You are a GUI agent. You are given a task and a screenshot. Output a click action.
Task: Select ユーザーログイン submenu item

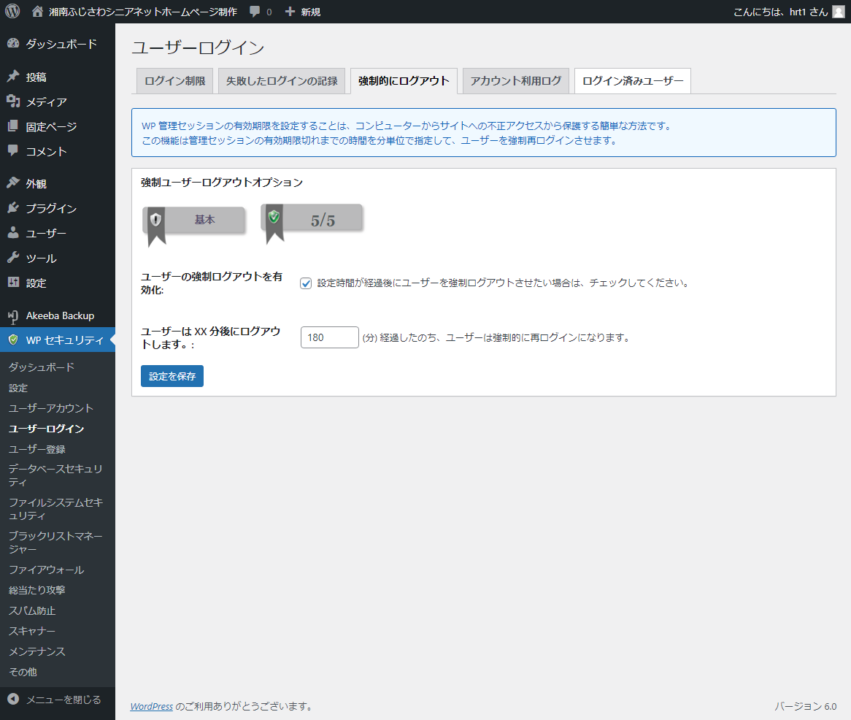(x=46, y=429)
